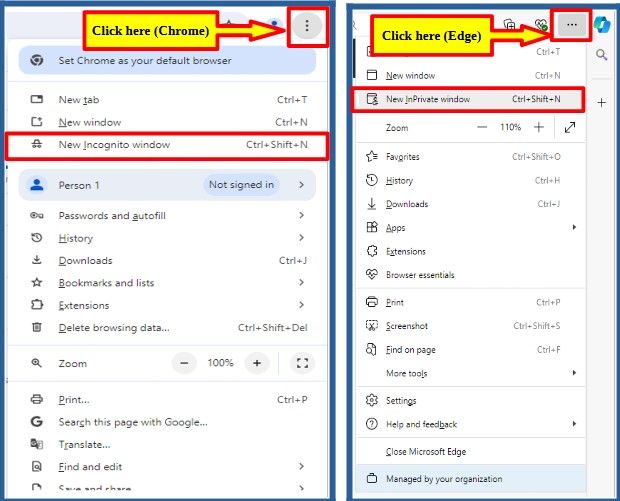Click Chrome's fullscreen zoom icon
This screenshot has height=501, width=620.
(x=302, y=363)
